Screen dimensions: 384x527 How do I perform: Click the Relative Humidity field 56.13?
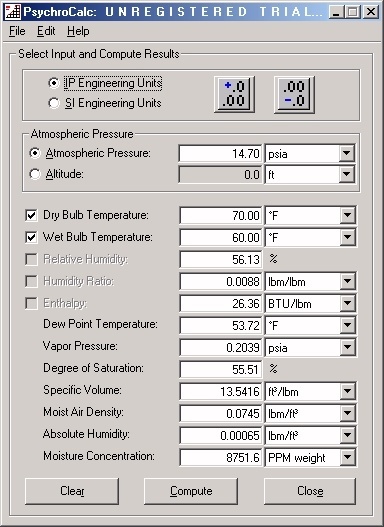pyautogui.click(x=221, y=259)
